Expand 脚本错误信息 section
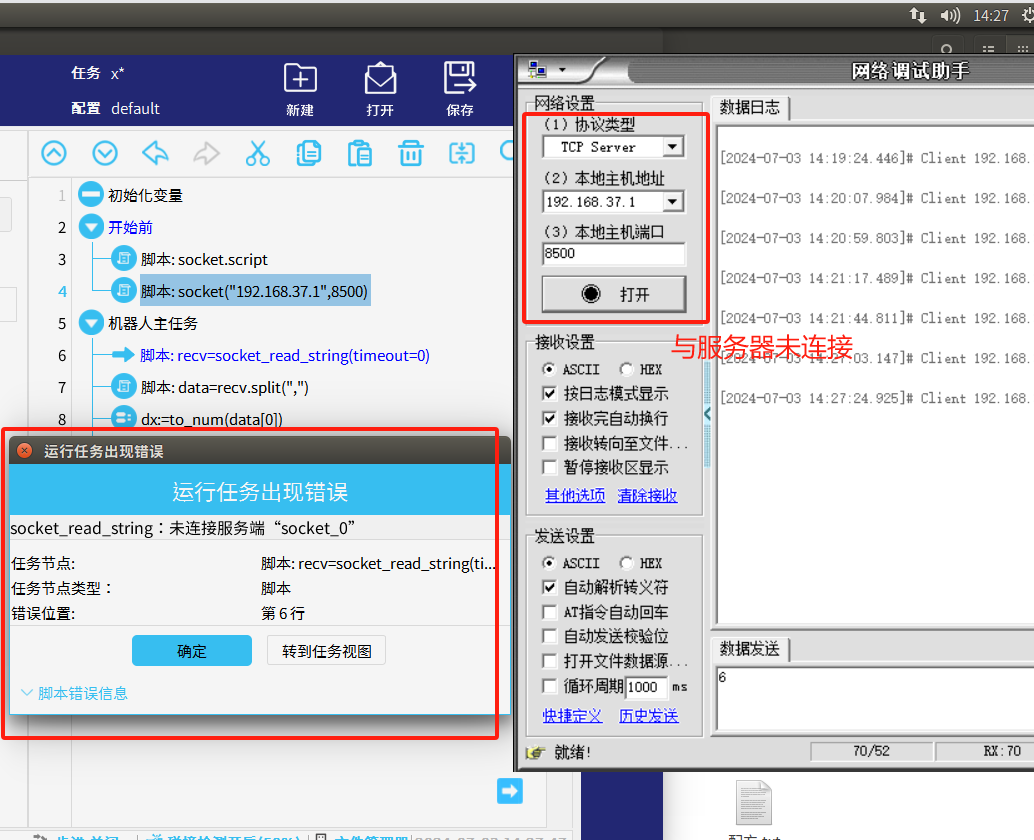1034x840 pixels. click(x=74, y=693)
